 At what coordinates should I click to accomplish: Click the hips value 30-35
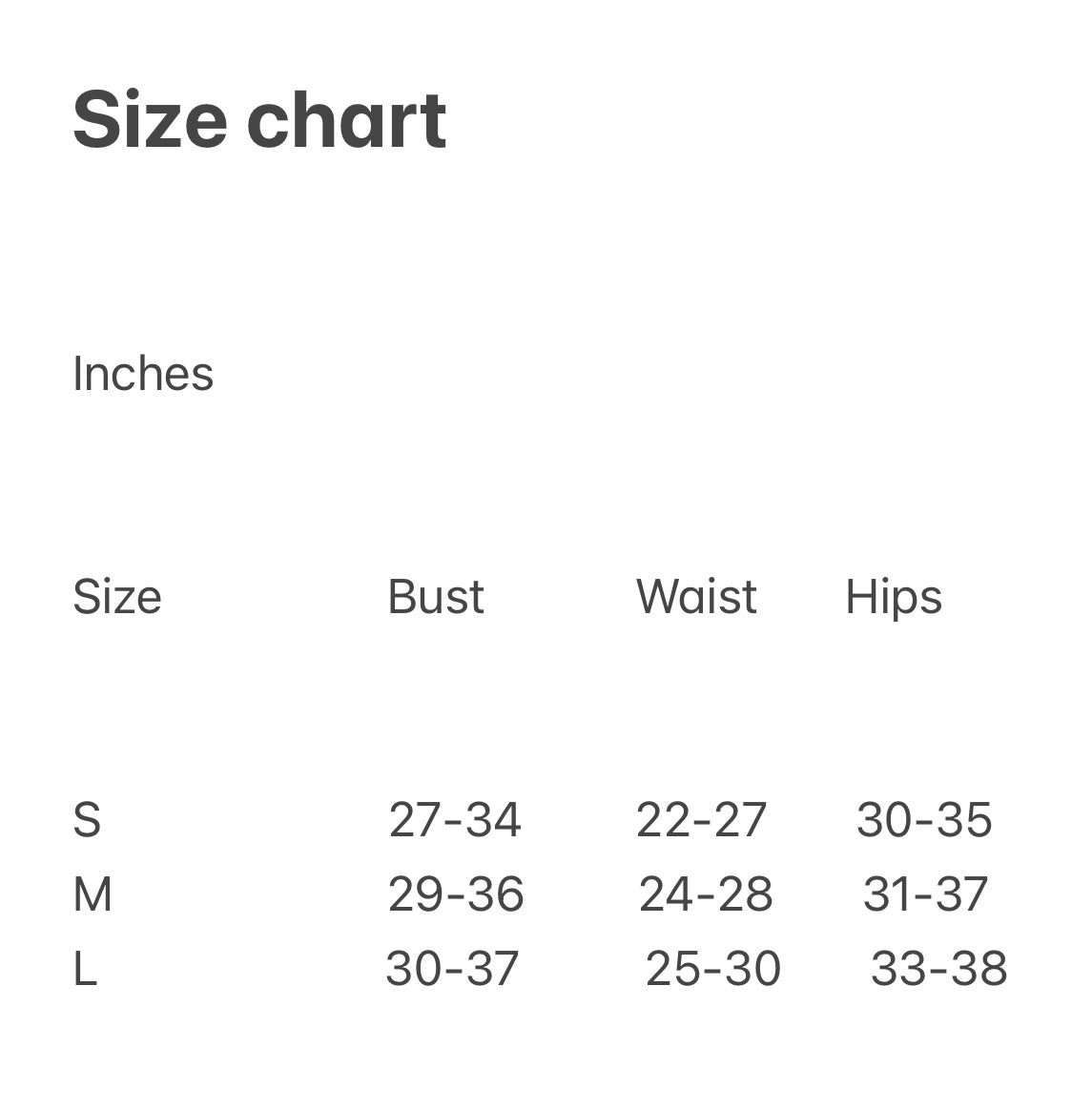click(924, 820)
